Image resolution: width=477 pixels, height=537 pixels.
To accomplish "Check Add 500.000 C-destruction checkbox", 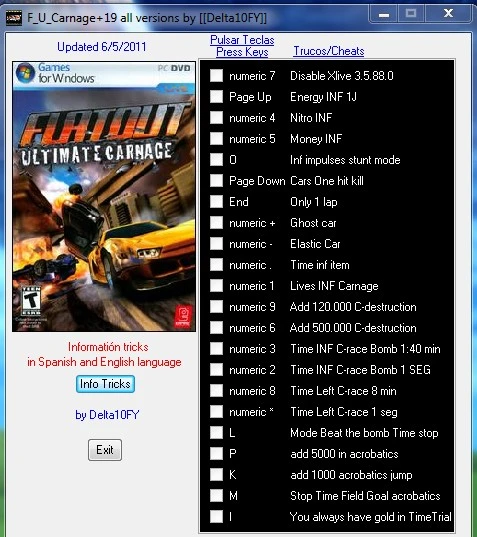I will click(x=216, y=328).
